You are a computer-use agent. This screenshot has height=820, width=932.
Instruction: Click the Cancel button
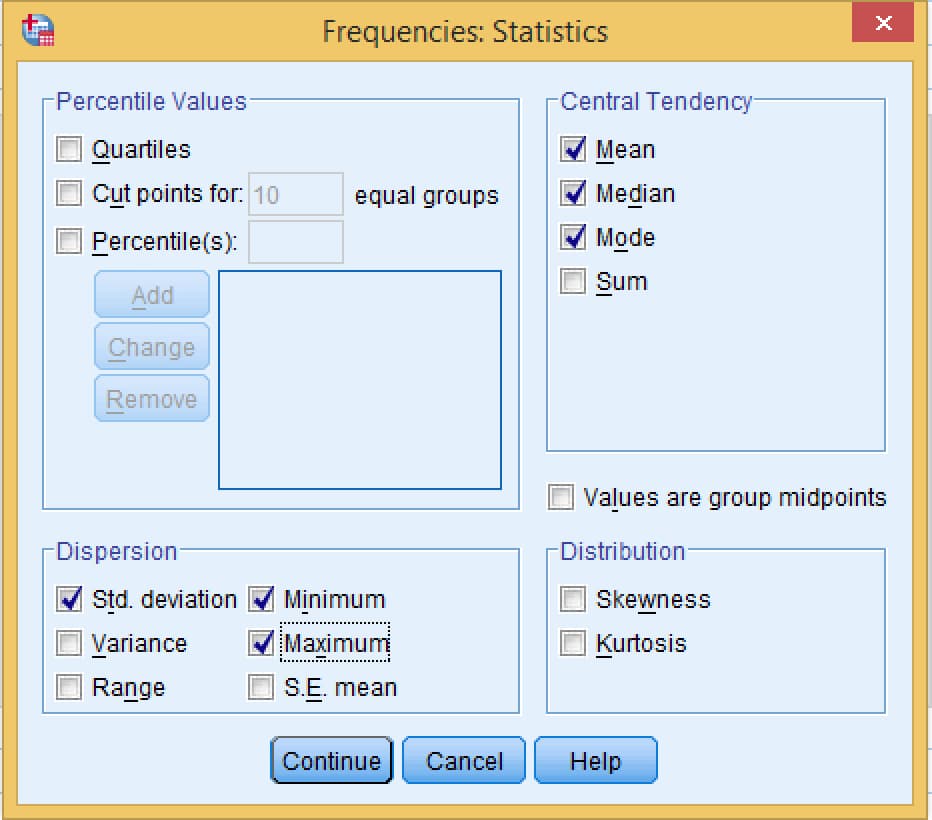coord(464,761)
